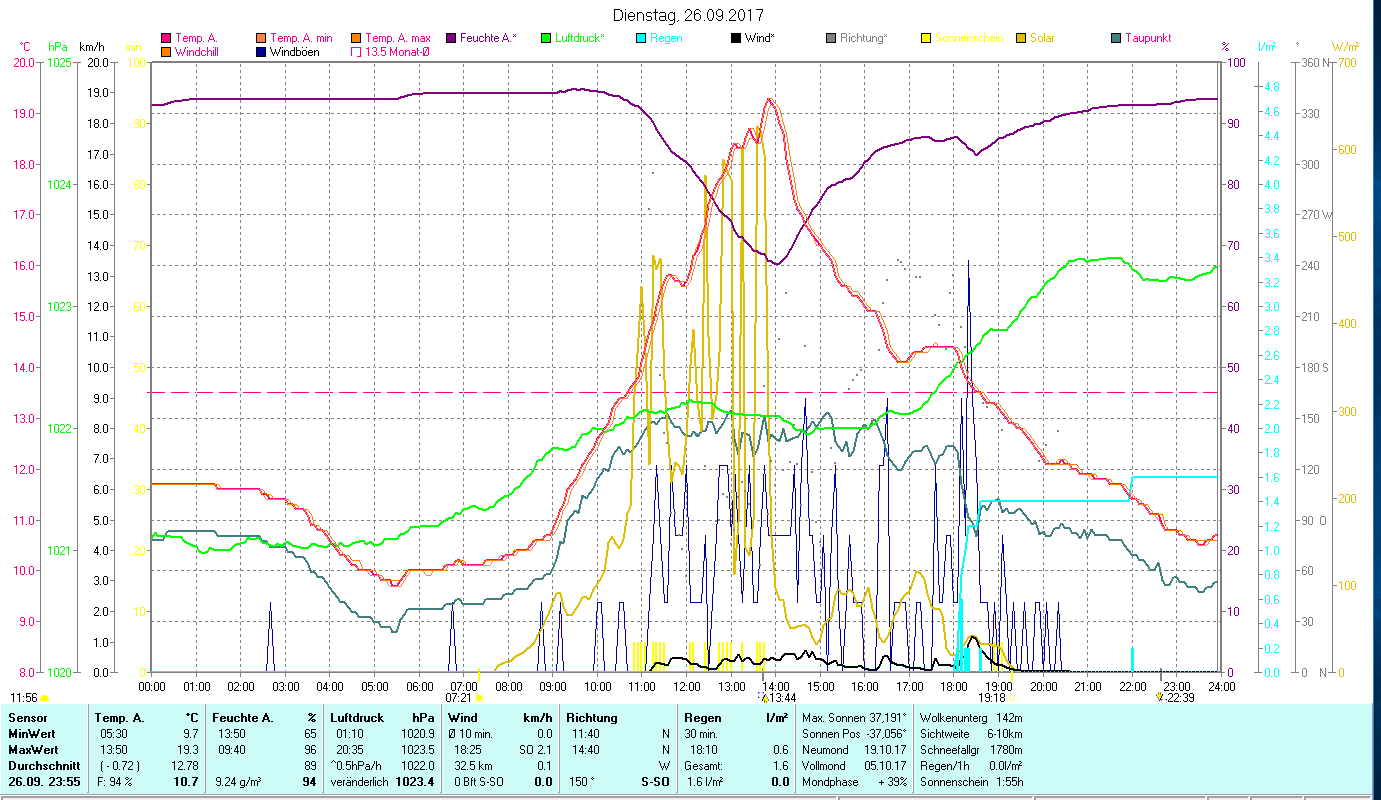Click the Durchschnitt row label

coord(43,766)
